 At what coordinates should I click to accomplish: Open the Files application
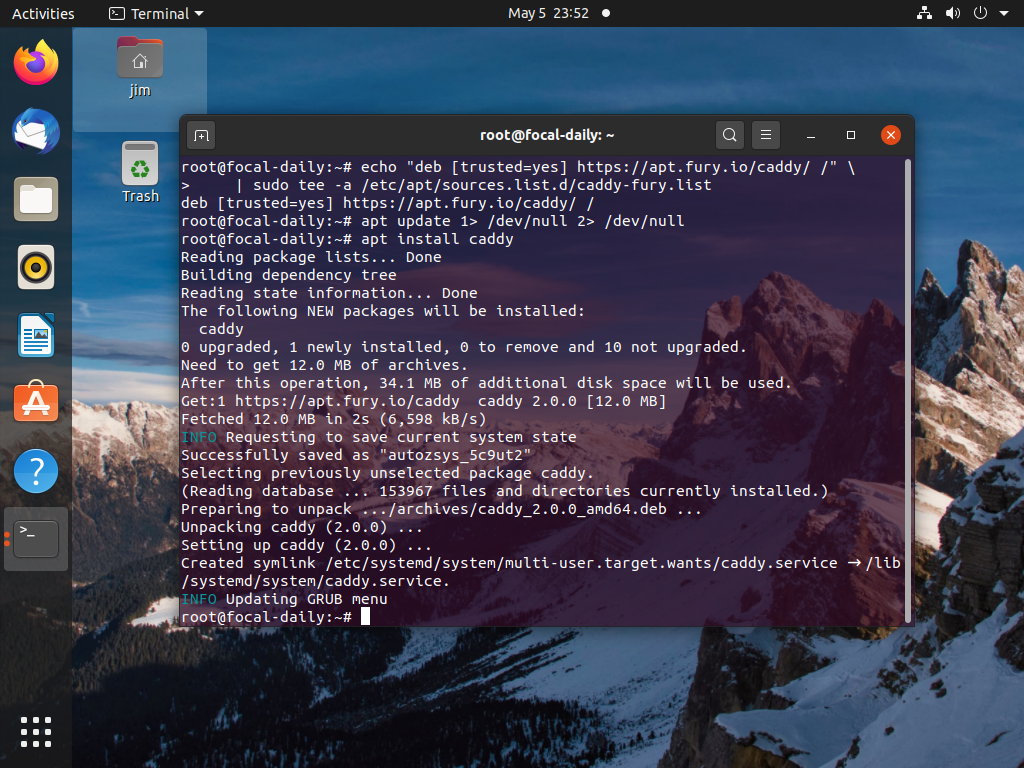click(35, 199)
